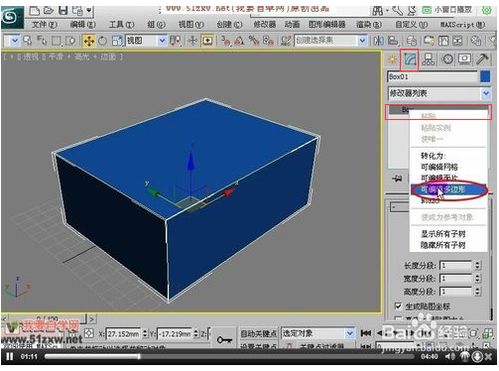Open the Display panel icon
Image resolution: width=499 pixels, height=371 pixels.
464,59
